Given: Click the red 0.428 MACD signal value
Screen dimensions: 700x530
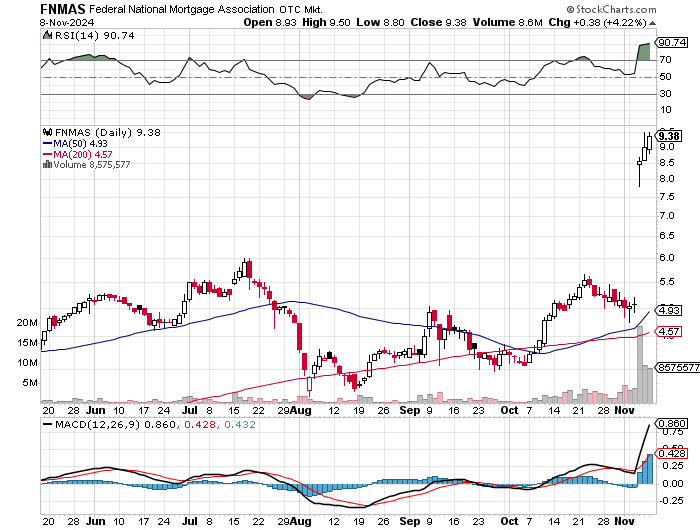Looking at the screenshot, I should pyautogui.click(x=200, y=425).
